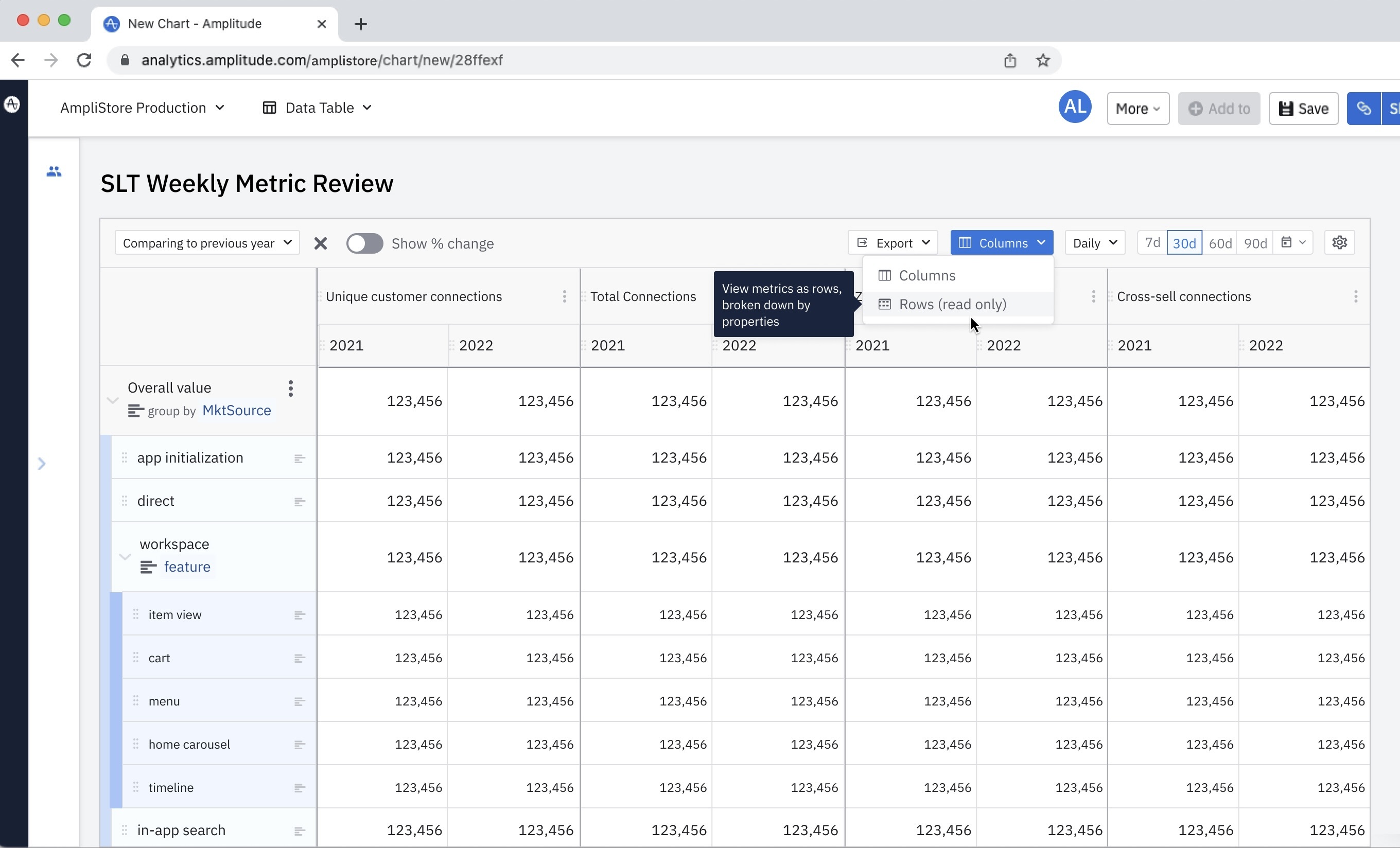Select the 7d date range option
Image resolution: width=1400 pixels, height=848 pixels.
(x=1152, y=243)
